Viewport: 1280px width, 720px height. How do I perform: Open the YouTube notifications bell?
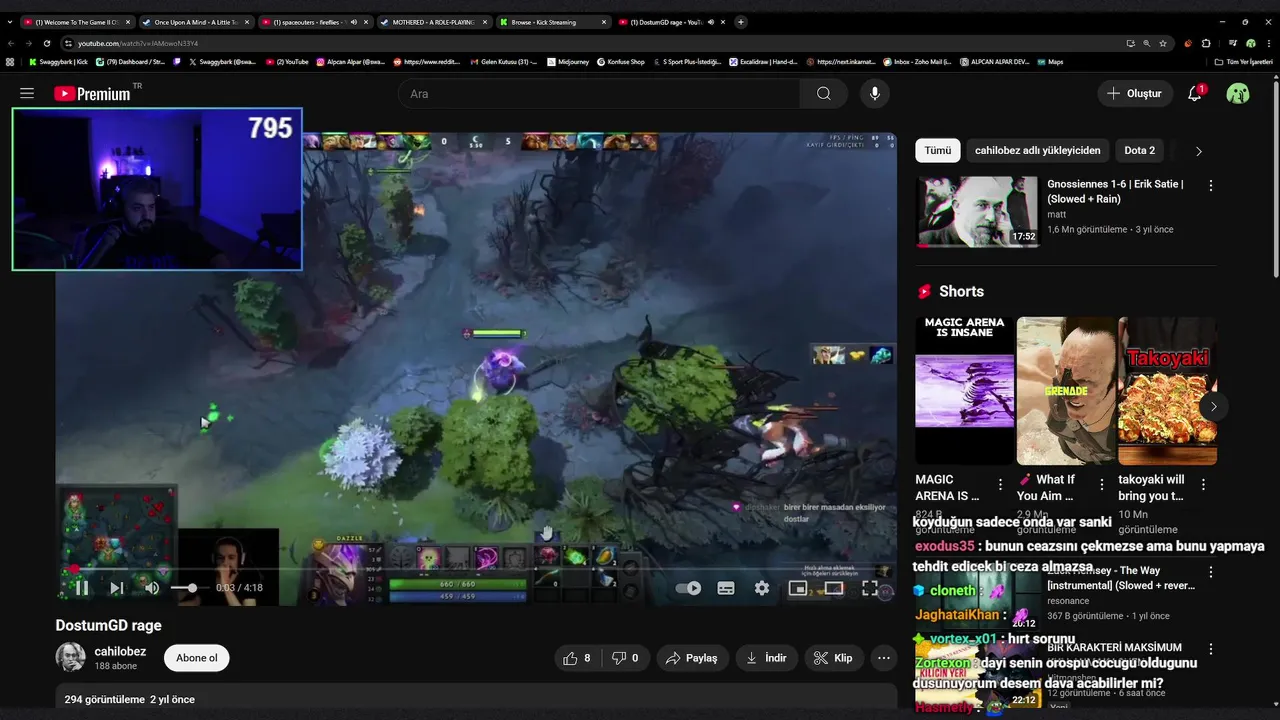(1194, 93)
